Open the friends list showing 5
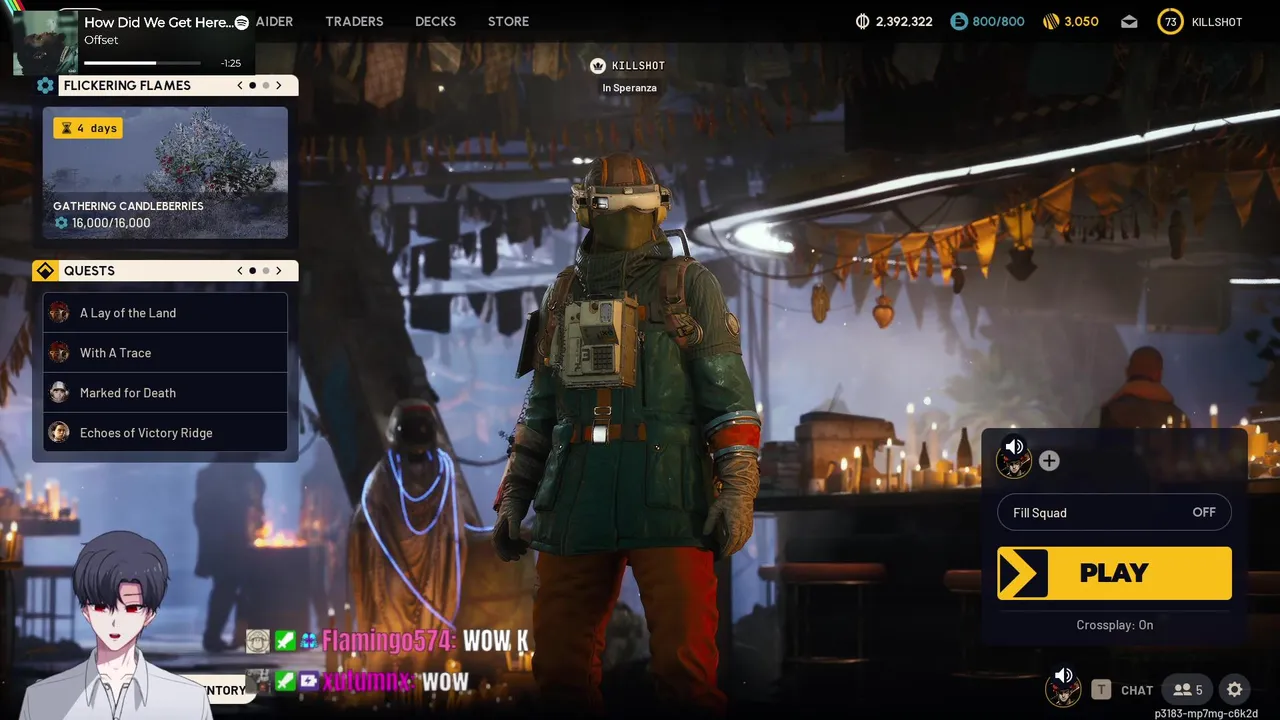This screenshot has width=1280, height=720. [x=1187, y=689]
